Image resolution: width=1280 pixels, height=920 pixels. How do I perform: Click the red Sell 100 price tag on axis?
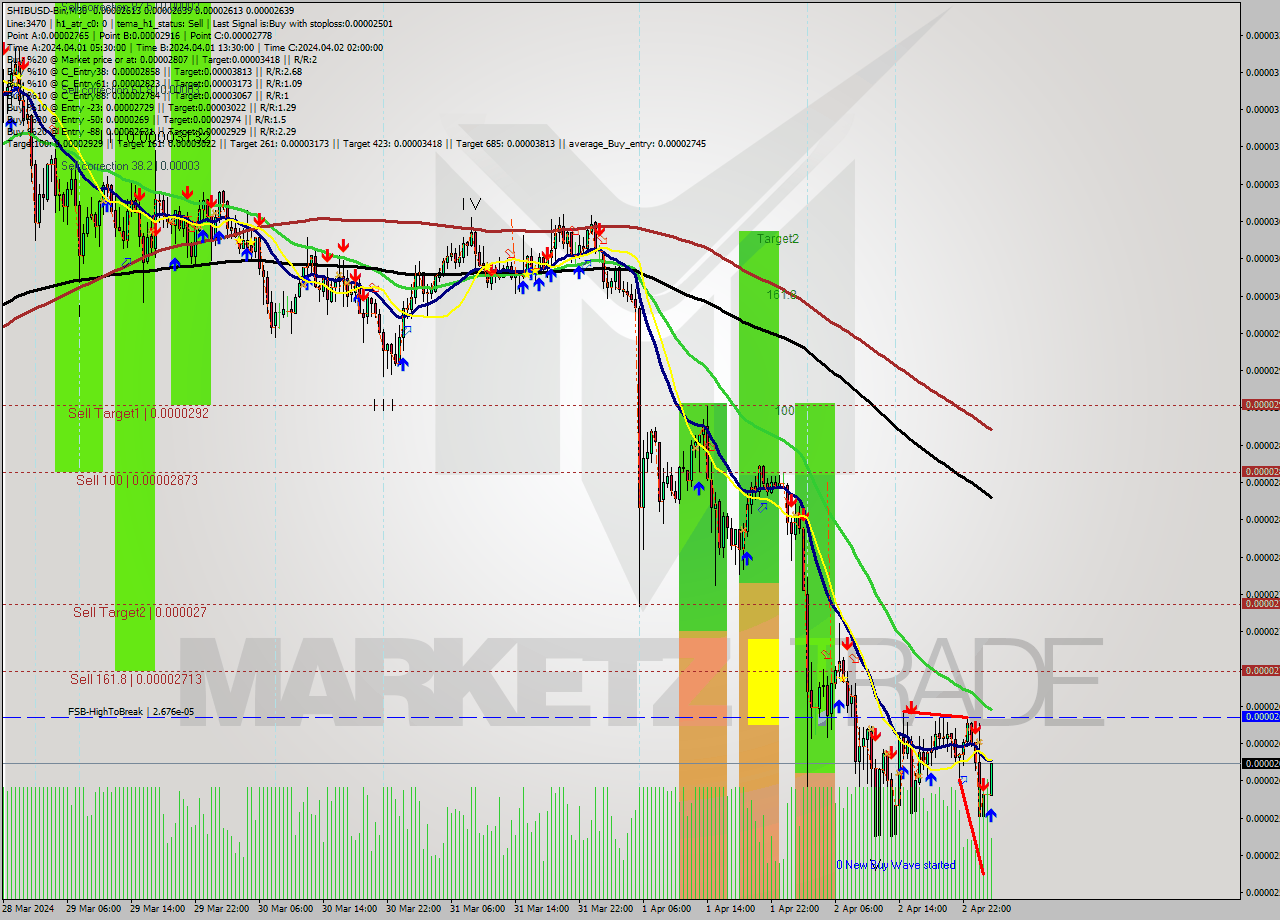tap(1260, 471)
